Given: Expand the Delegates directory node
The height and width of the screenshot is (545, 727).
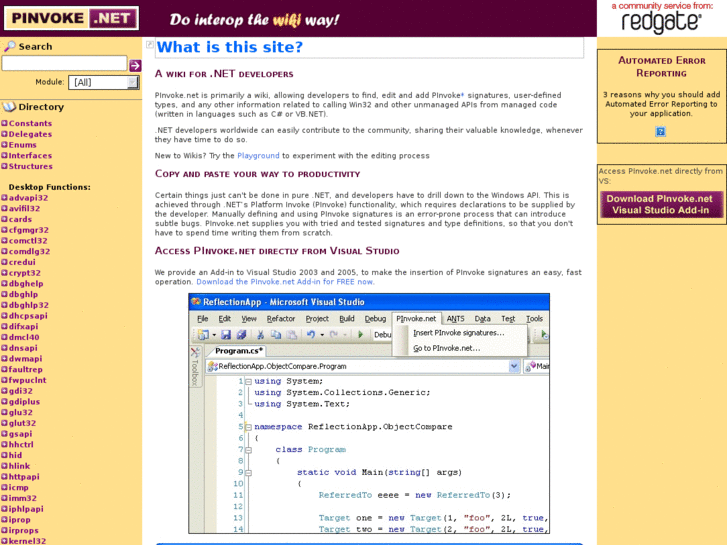Looking at the screenshot, I should (4, 134).
